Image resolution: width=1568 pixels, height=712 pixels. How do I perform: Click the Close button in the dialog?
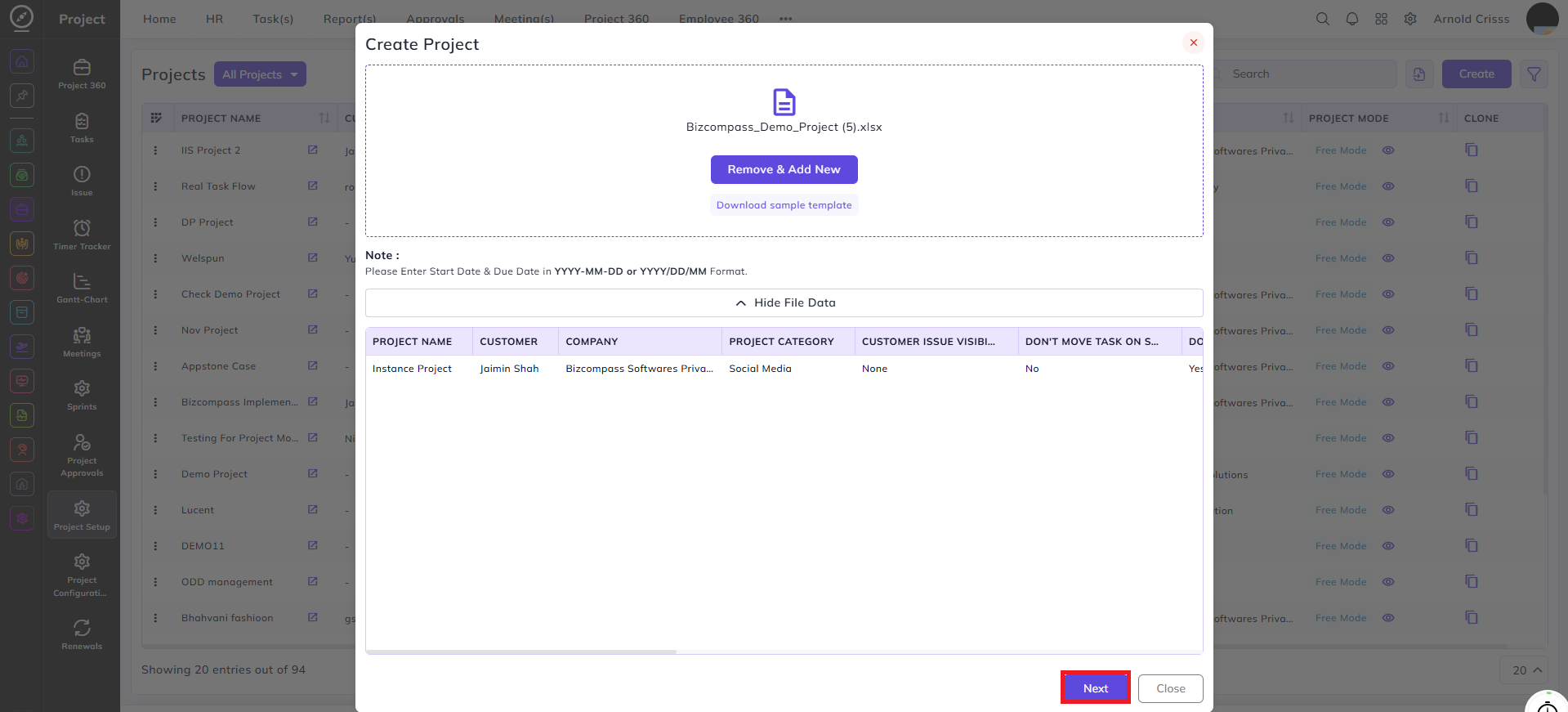[x=1170, y=688]
